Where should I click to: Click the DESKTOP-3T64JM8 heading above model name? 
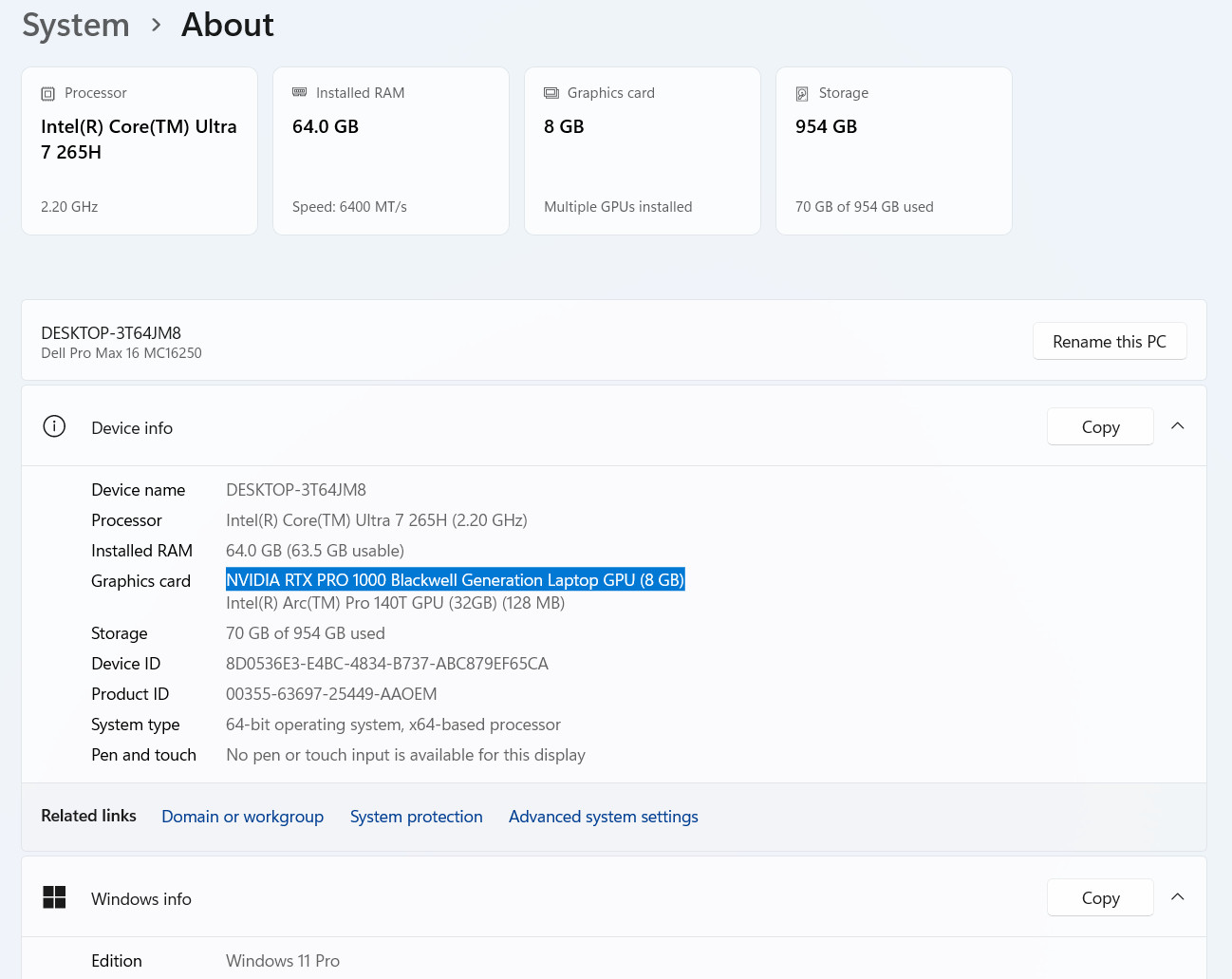click(111, 333)
